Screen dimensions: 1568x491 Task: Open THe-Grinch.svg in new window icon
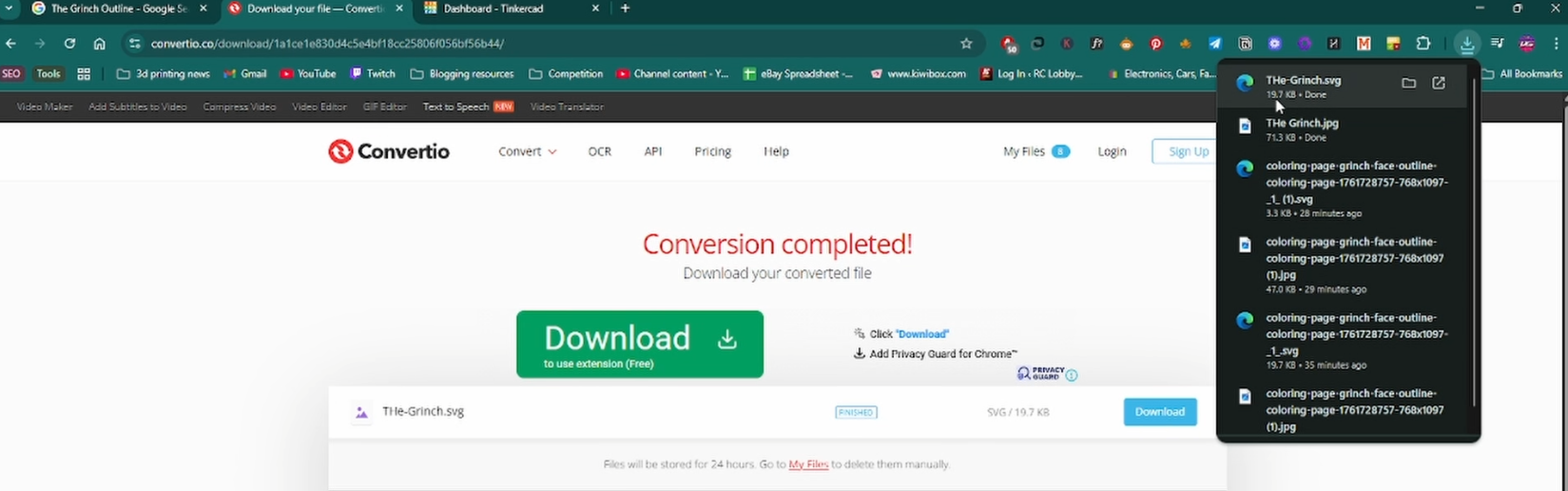1439,84
